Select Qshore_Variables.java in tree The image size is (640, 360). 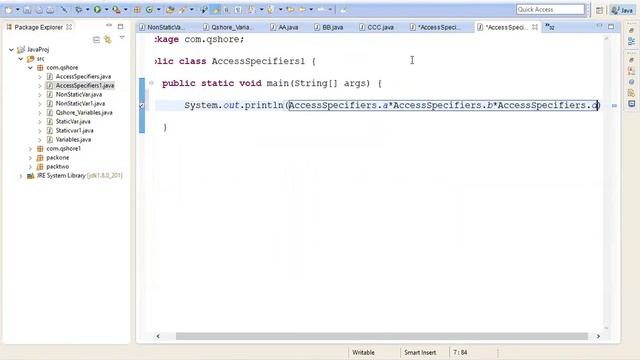[x=84, y=113]
